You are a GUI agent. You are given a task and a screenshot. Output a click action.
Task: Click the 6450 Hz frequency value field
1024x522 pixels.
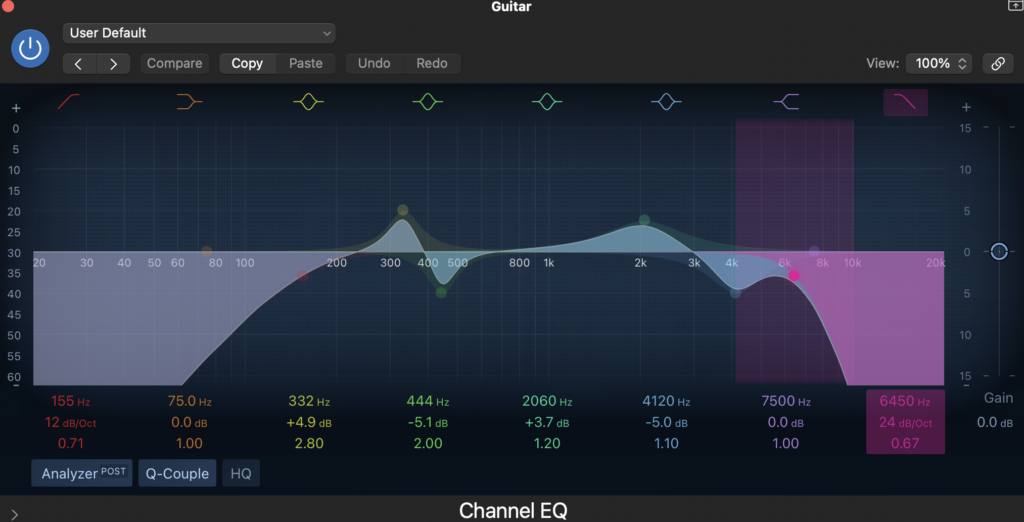tap(905, 401)
